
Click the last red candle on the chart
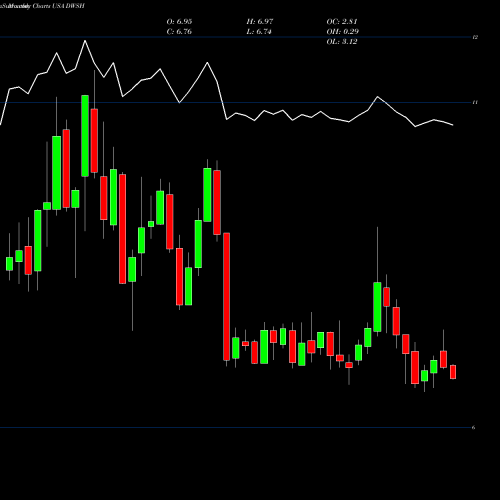coord(453,372)
